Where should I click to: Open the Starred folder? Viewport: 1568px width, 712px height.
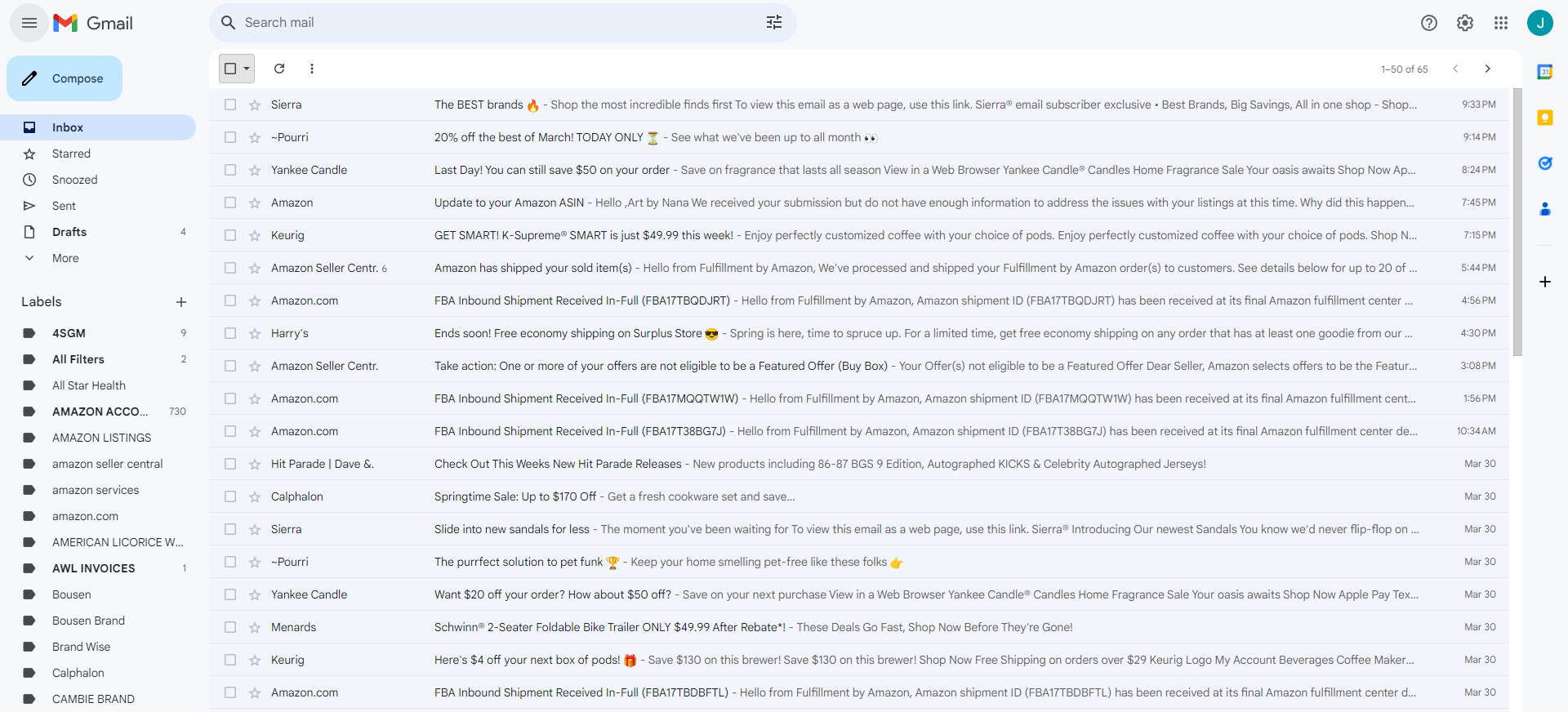click(98, 154)
